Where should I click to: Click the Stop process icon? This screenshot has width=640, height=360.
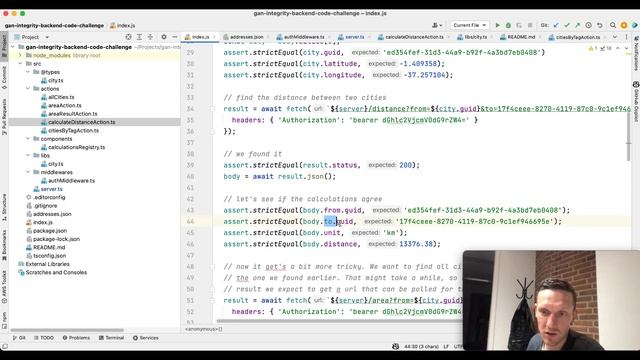click(530, 25)
